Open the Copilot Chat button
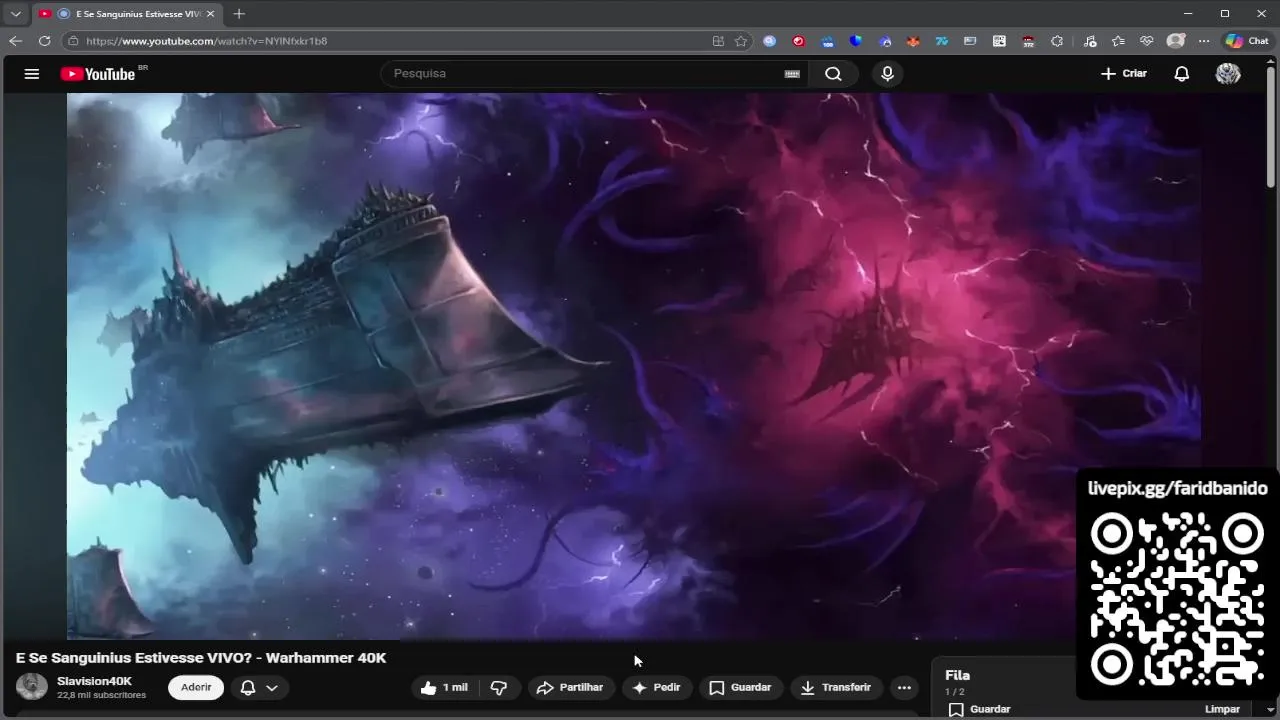Screen dimensions: 1280x720 pyautogui.click(x=1247, y=41)
